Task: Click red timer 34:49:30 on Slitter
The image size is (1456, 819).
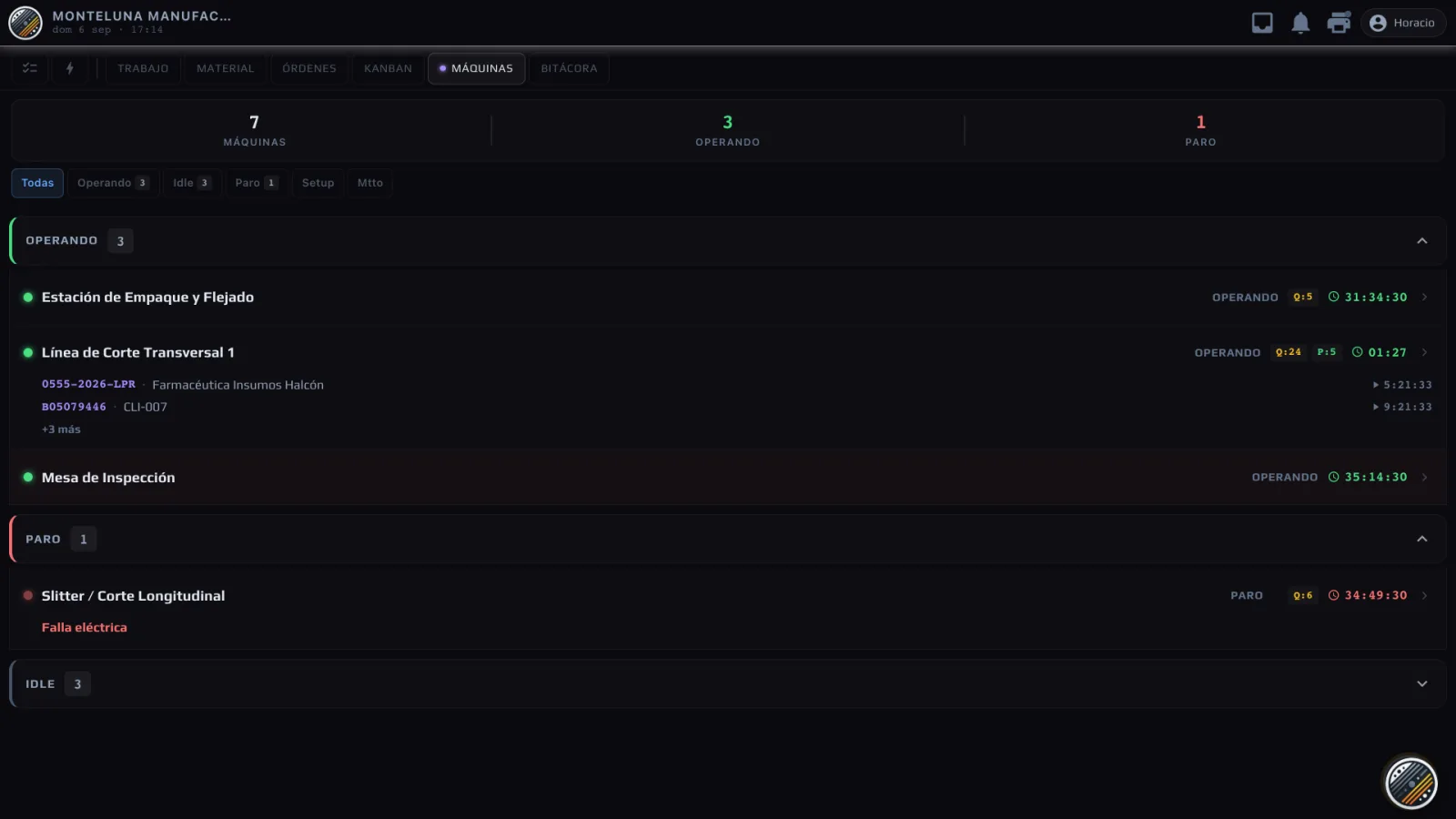Action: (1368, 596)
